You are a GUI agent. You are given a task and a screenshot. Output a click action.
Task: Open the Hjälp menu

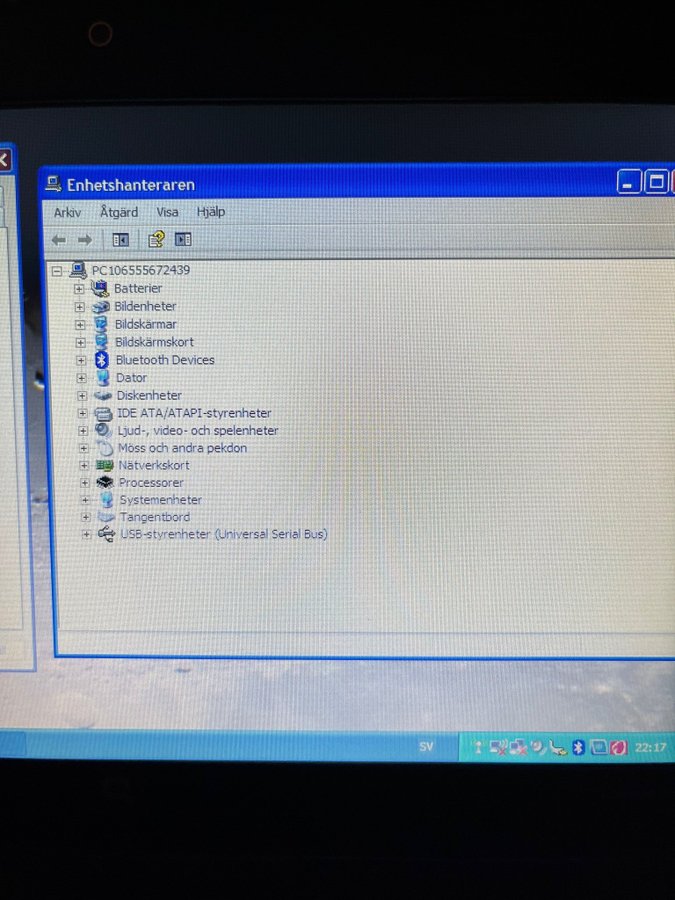pyautogui.click(x=210, y=213)
